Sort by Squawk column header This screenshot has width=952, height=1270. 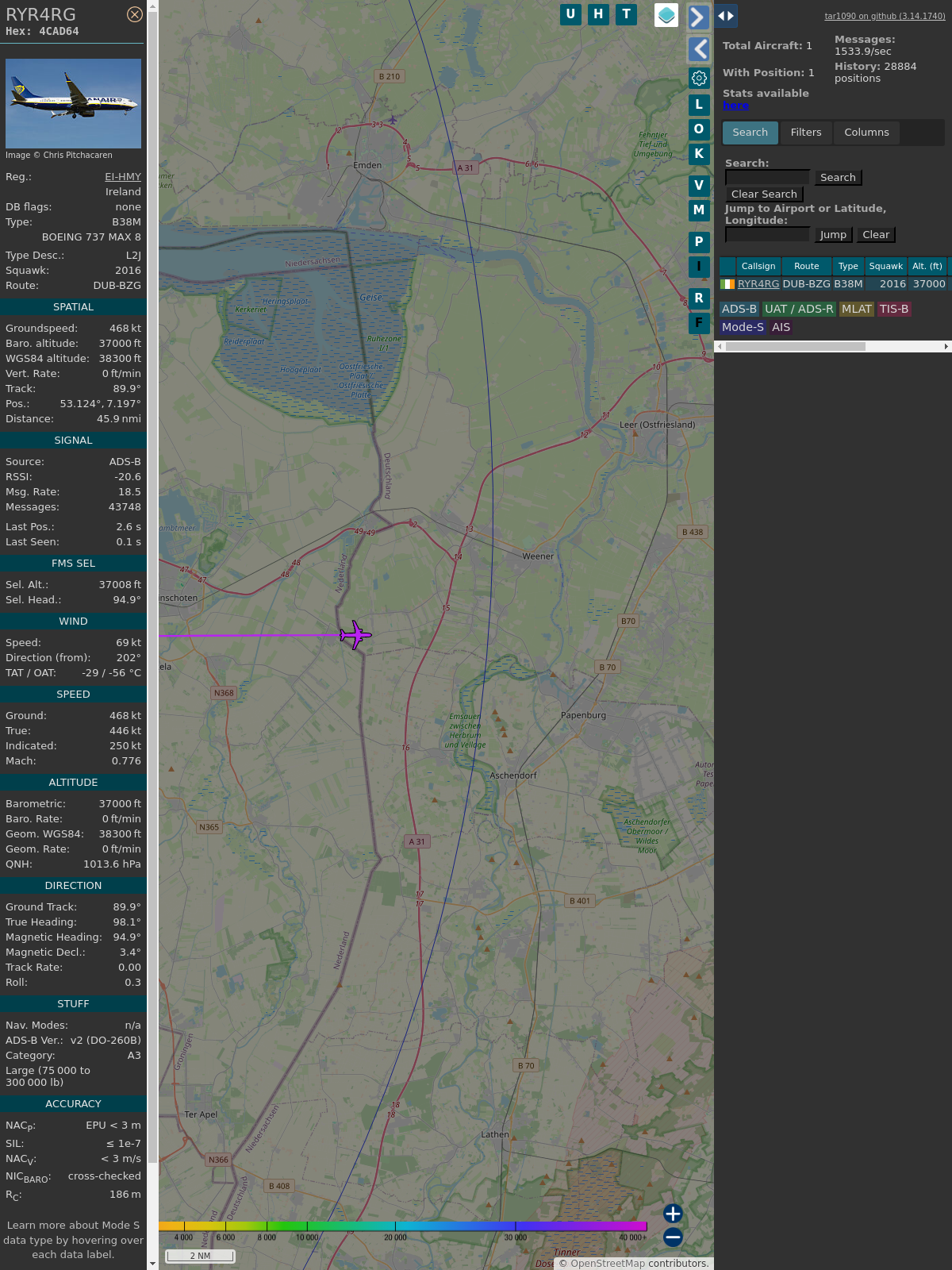886,266
